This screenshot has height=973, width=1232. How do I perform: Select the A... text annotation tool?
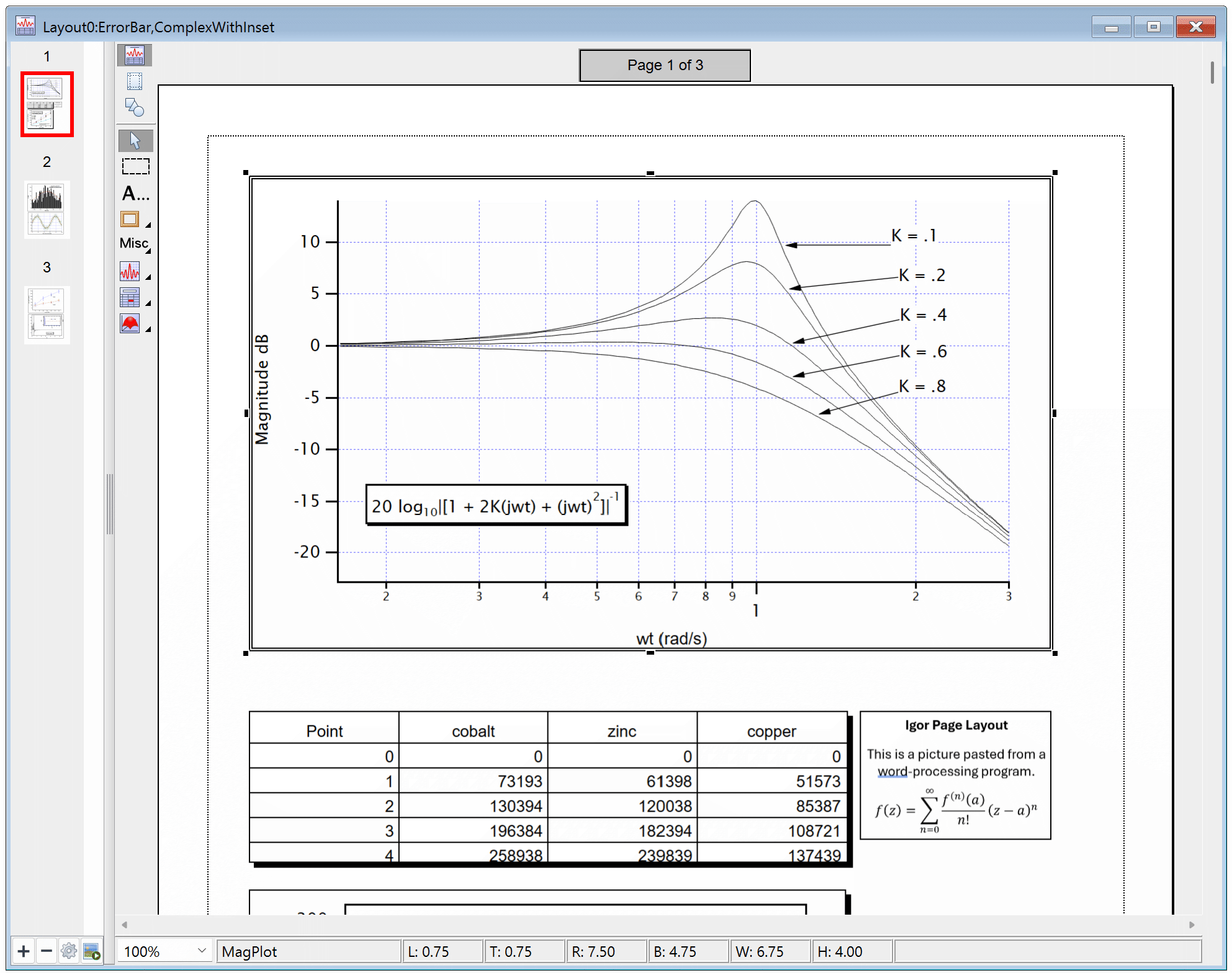tap(133, 193)
